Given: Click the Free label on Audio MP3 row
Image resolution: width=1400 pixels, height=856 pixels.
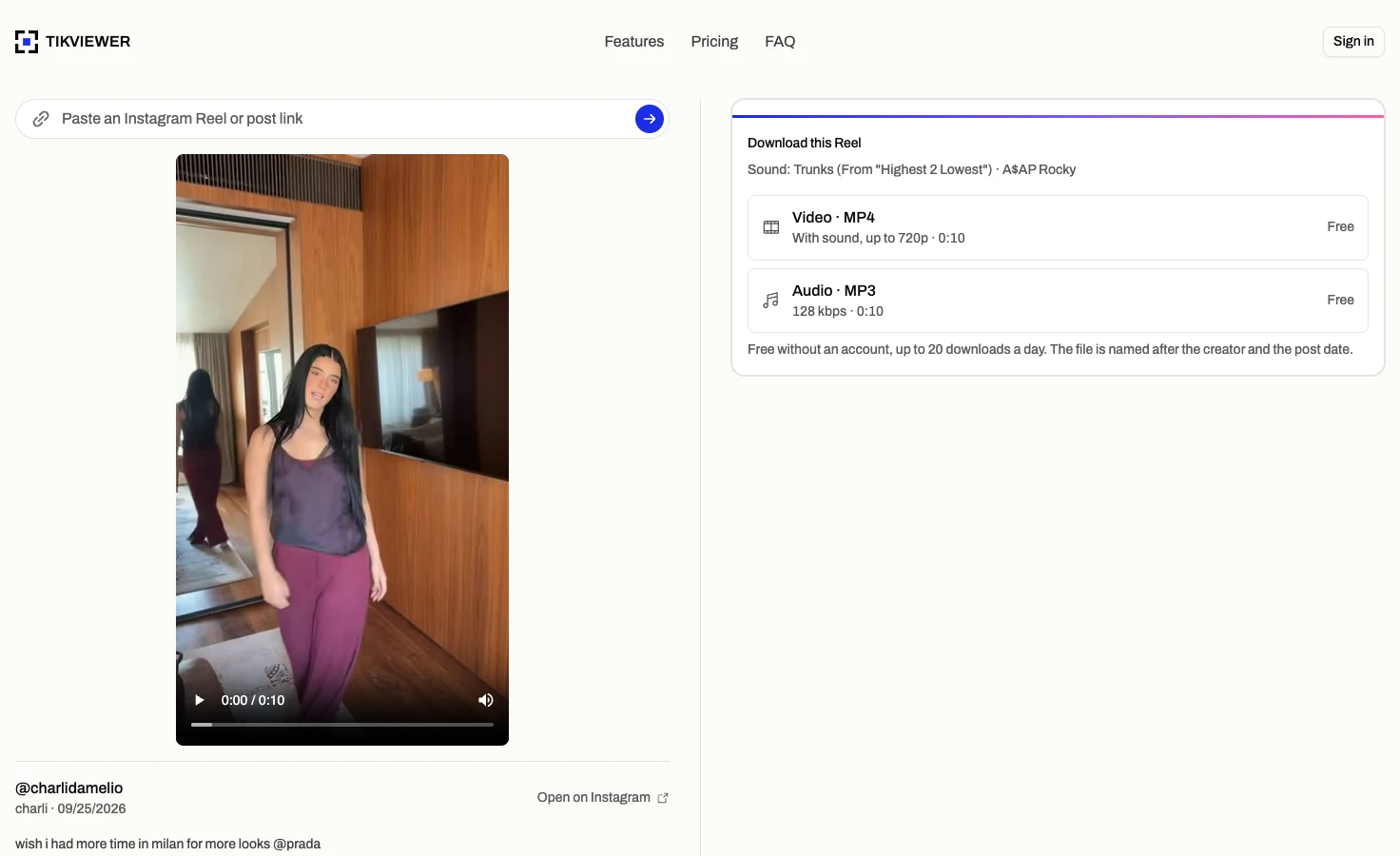Looking at the screenshot, I should [1340, 301].
